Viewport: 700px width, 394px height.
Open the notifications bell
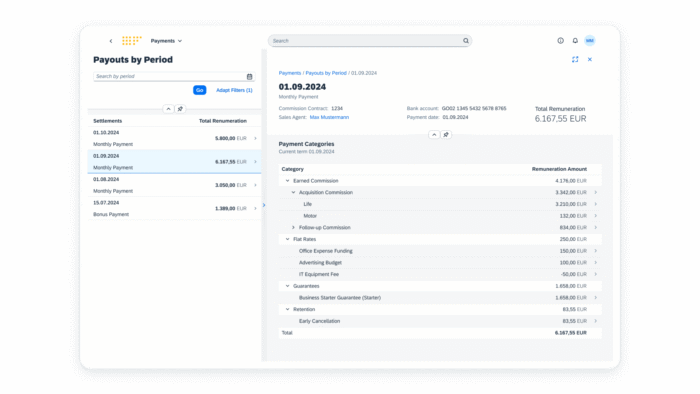[x=575, y=41]
